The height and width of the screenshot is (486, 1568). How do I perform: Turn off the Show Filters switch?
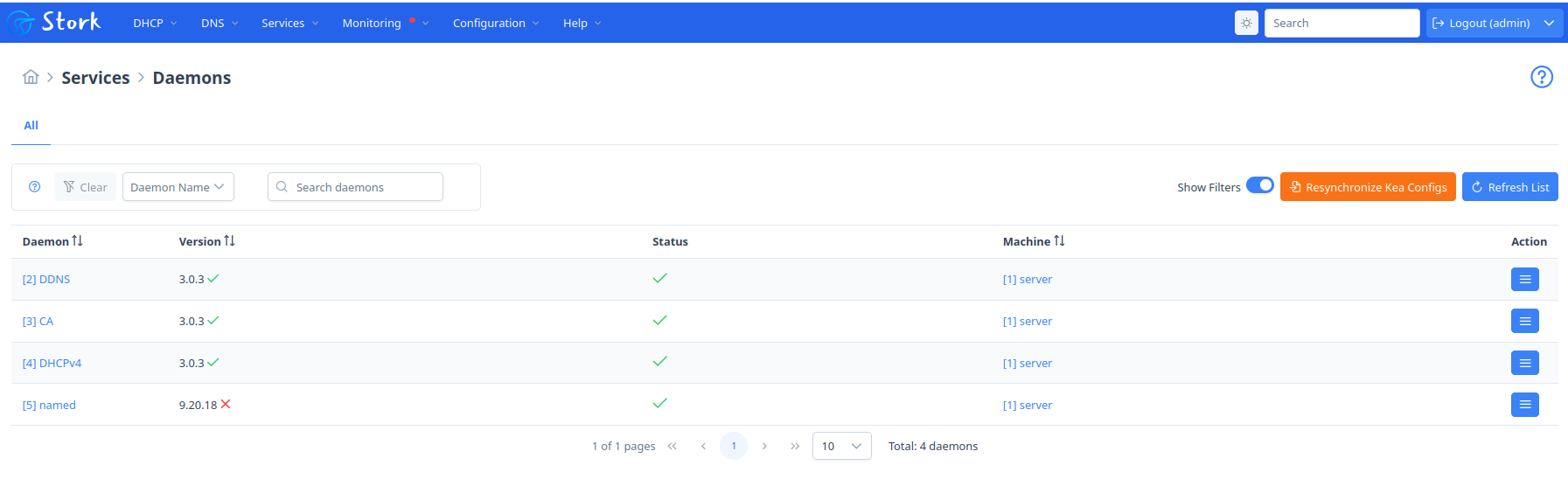point(1259,185)
